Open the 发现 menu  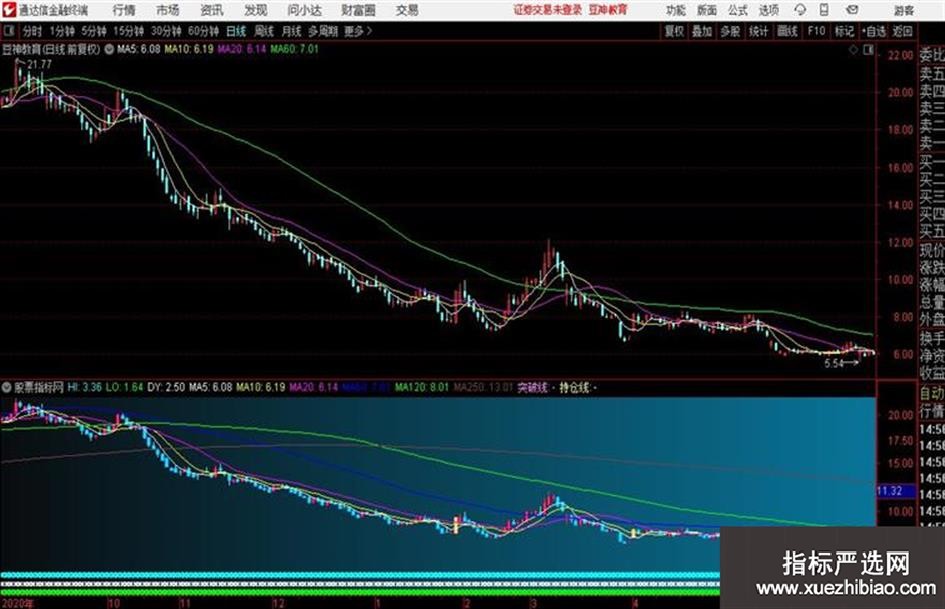(x=256, y=10)
